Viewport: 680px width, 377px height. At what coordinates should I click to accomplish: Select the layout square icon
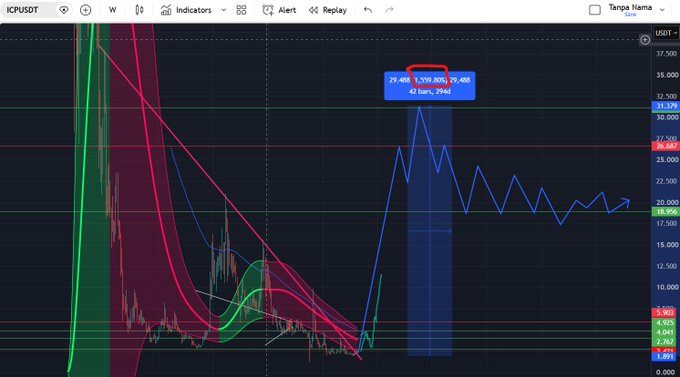595,10
